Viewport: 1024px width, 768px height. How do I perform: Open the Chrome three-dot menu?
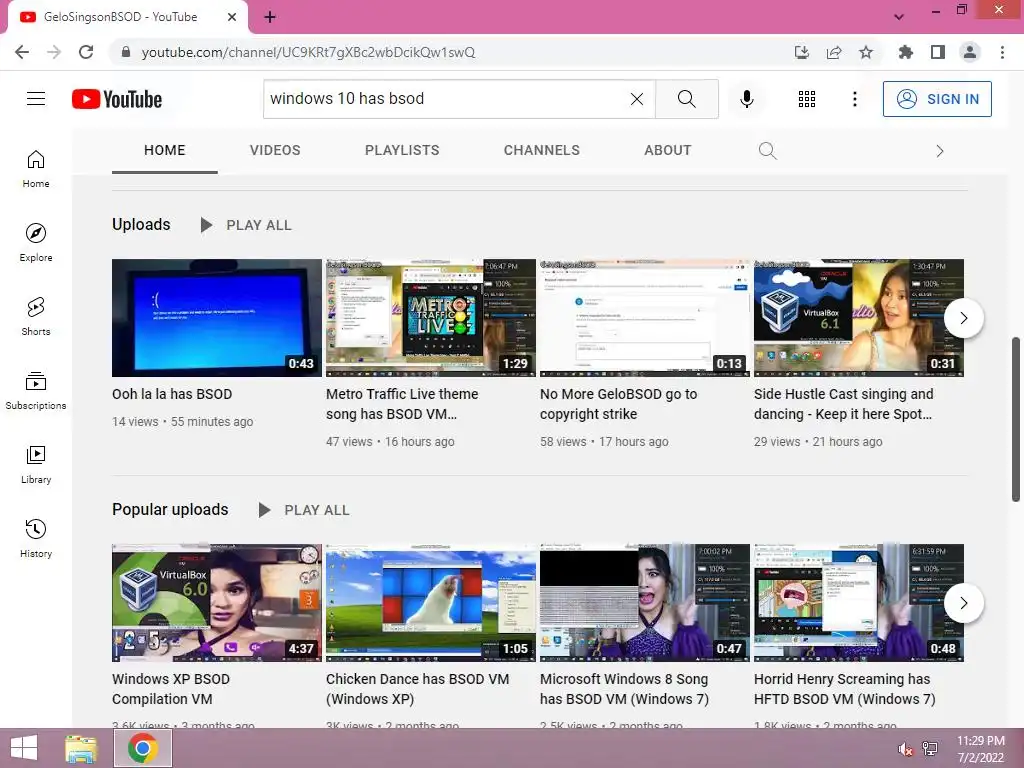(x=1002, y=52)
